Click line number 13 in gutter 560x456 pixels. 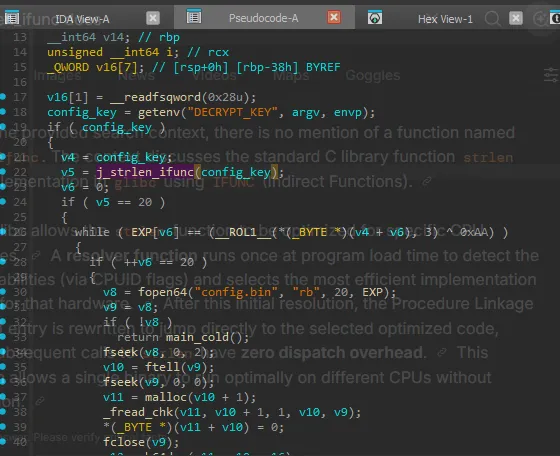[20, 37]
